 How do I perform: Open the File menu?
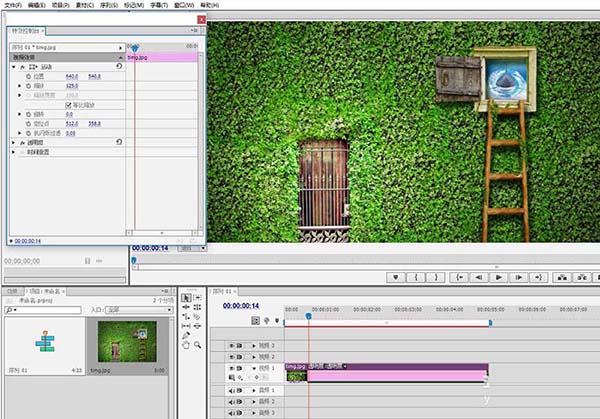(12, 5)
